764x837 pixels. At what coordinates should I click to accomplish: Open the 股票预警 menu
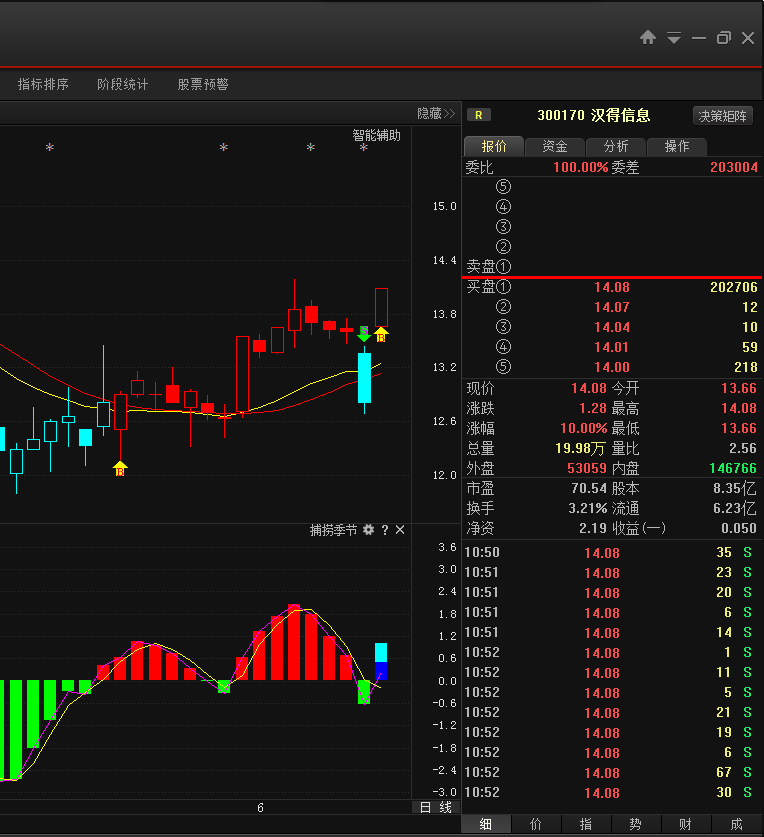coord(203,84)
